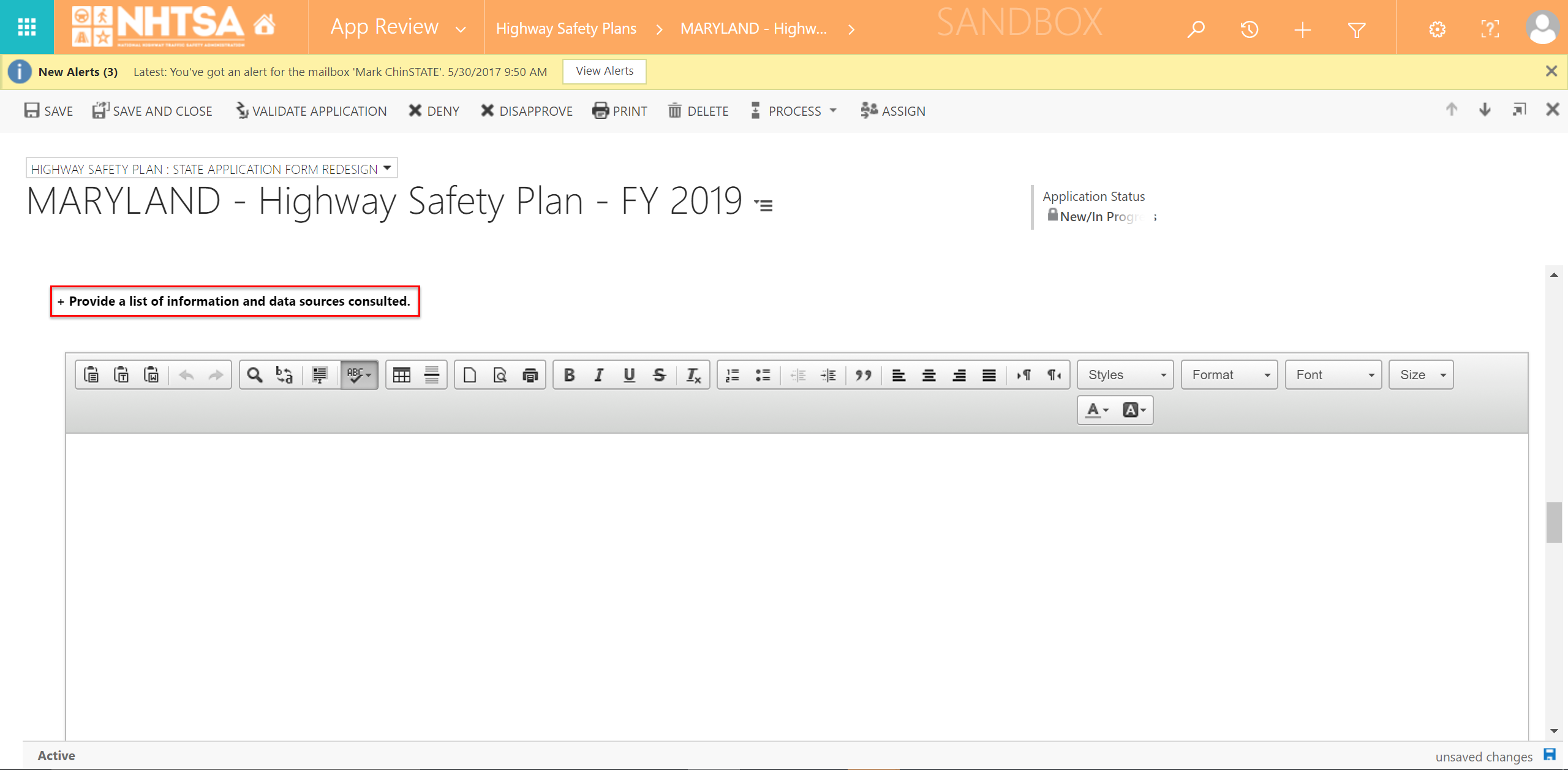Open the Font dropdown
The height and width of the screenshot is (770, 1568).
tap(1333, 375)
